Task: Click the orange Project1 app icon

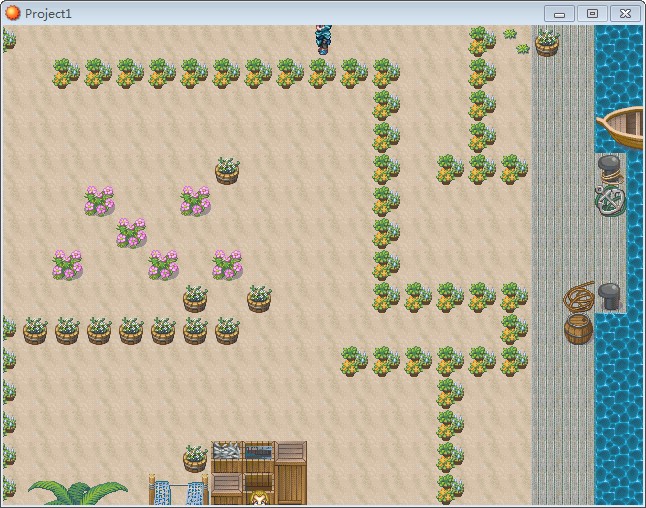Action: pyautogui.click(x=12, y=13)
